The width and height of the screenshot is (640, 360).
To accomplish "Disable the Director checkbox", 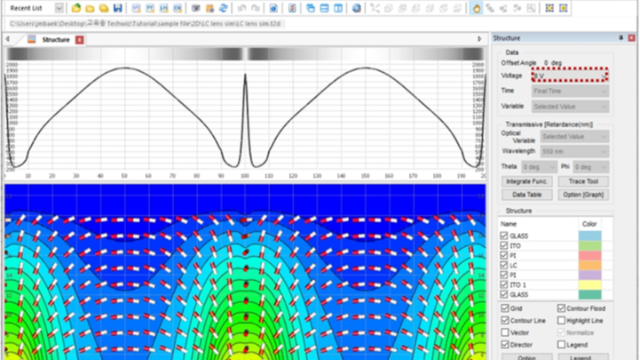I will 505,344.
